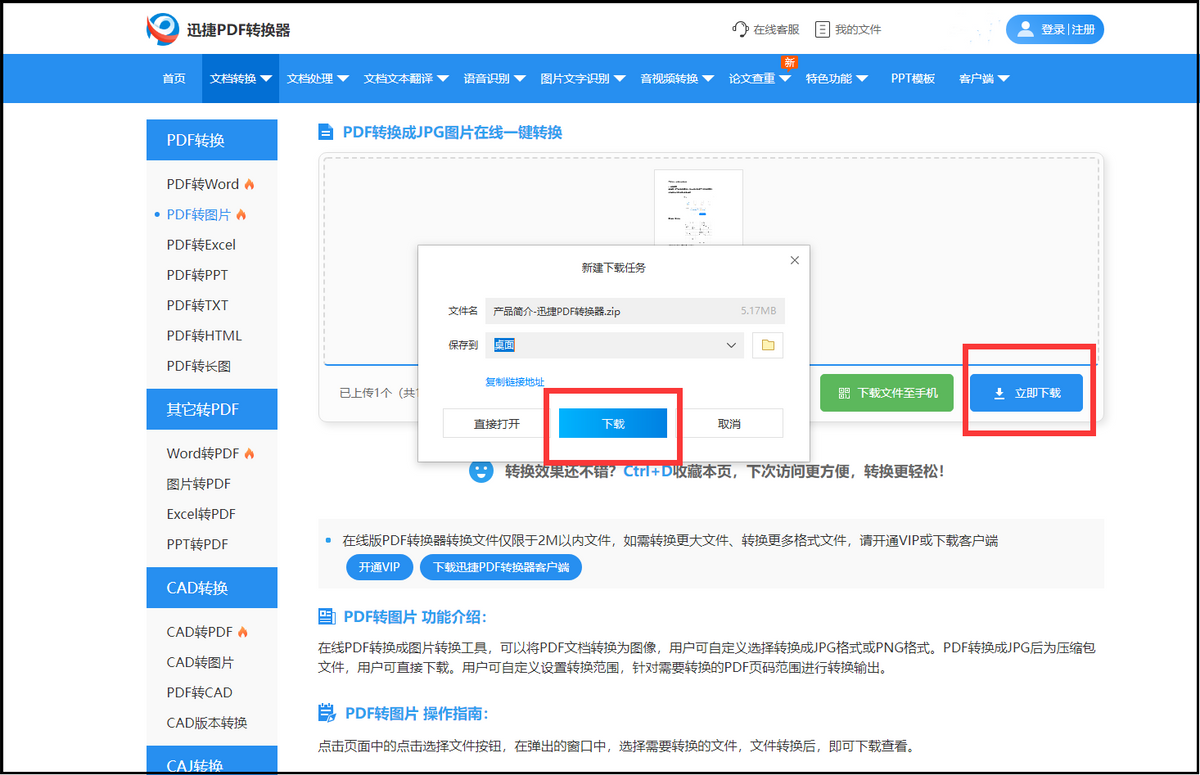Viewport: 1200px width, 775px height.
Task: Click the 其它转PDF sidebar header
Action: [212, 409]
